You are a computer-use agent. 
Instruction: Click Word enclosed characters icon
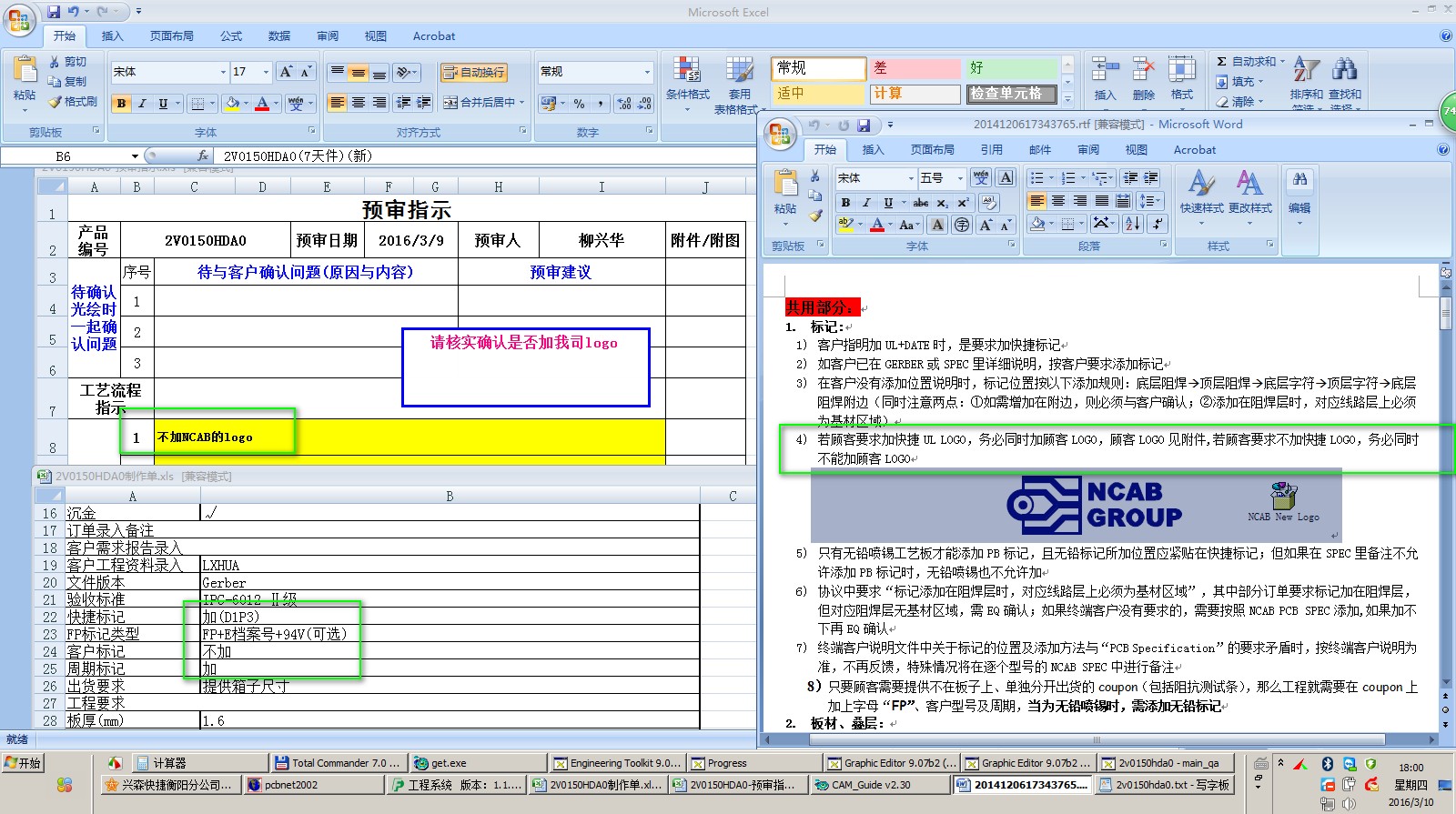(962, 225)
